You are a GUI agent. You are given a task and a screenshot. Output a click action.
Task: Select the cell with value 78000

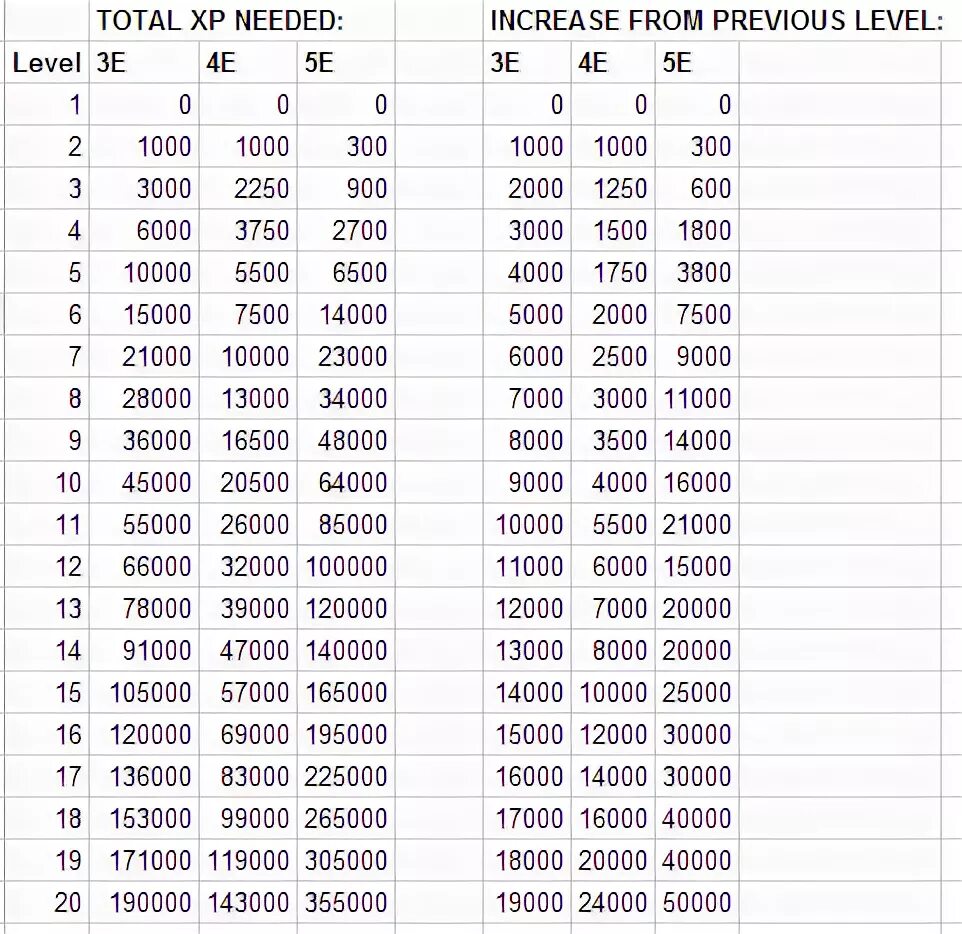pyautogui.click(x=144, y=608)
